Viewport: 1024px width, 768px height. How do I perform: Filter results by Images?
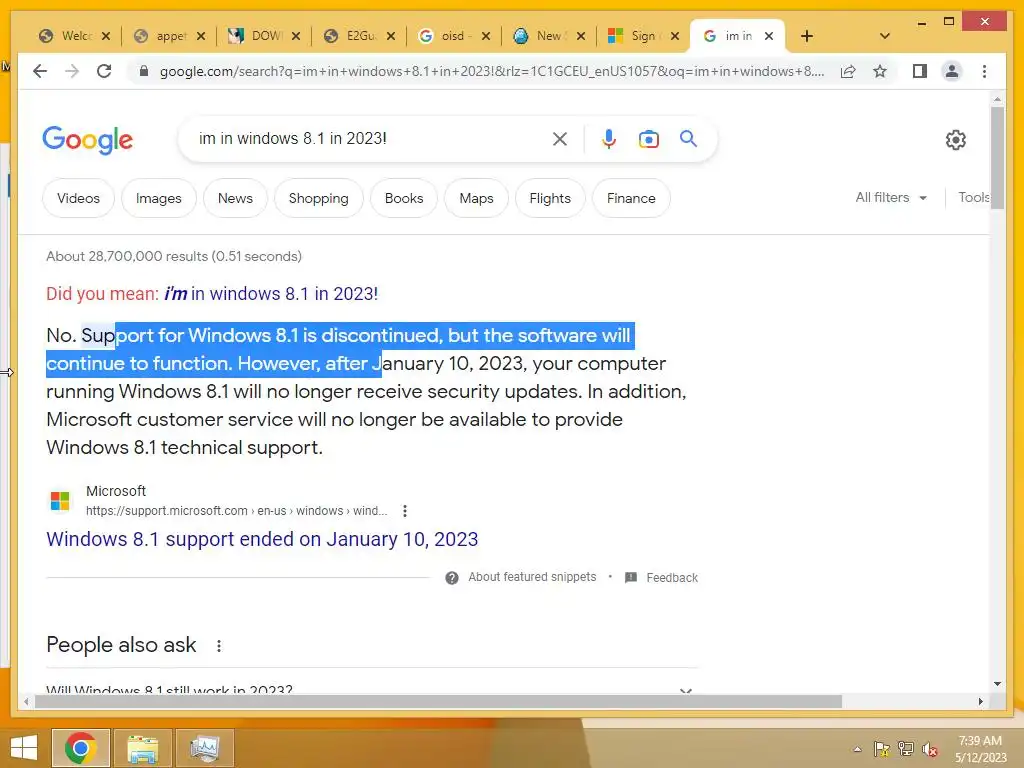(159, 198)
